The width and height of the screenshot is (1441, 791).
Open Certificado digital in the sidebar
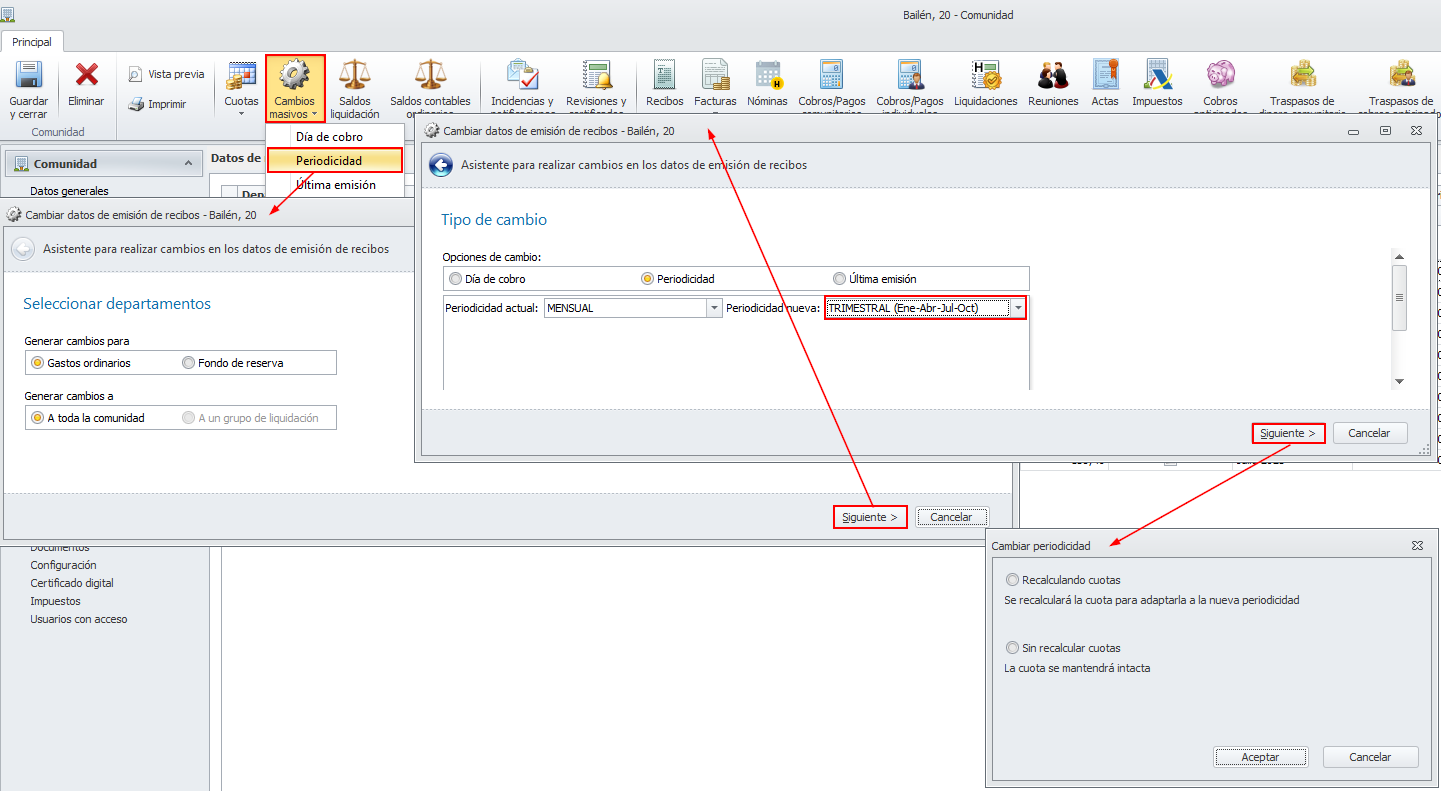(x=72, y=583)
